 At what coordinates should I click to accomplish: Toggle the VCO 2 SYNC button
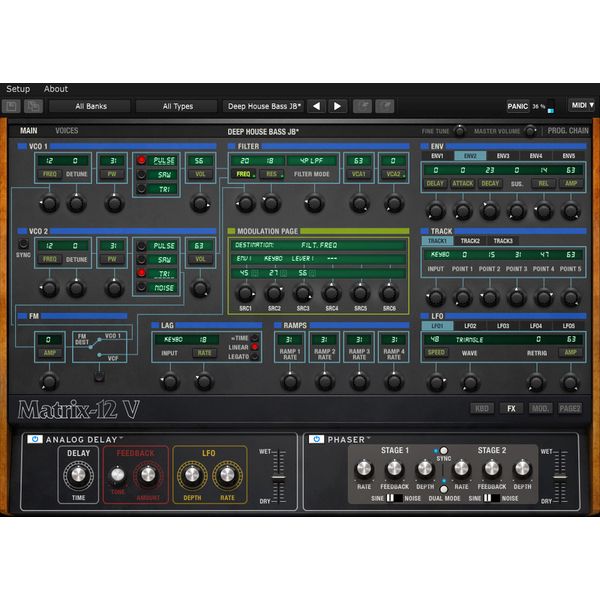click(x=23, y=243)
